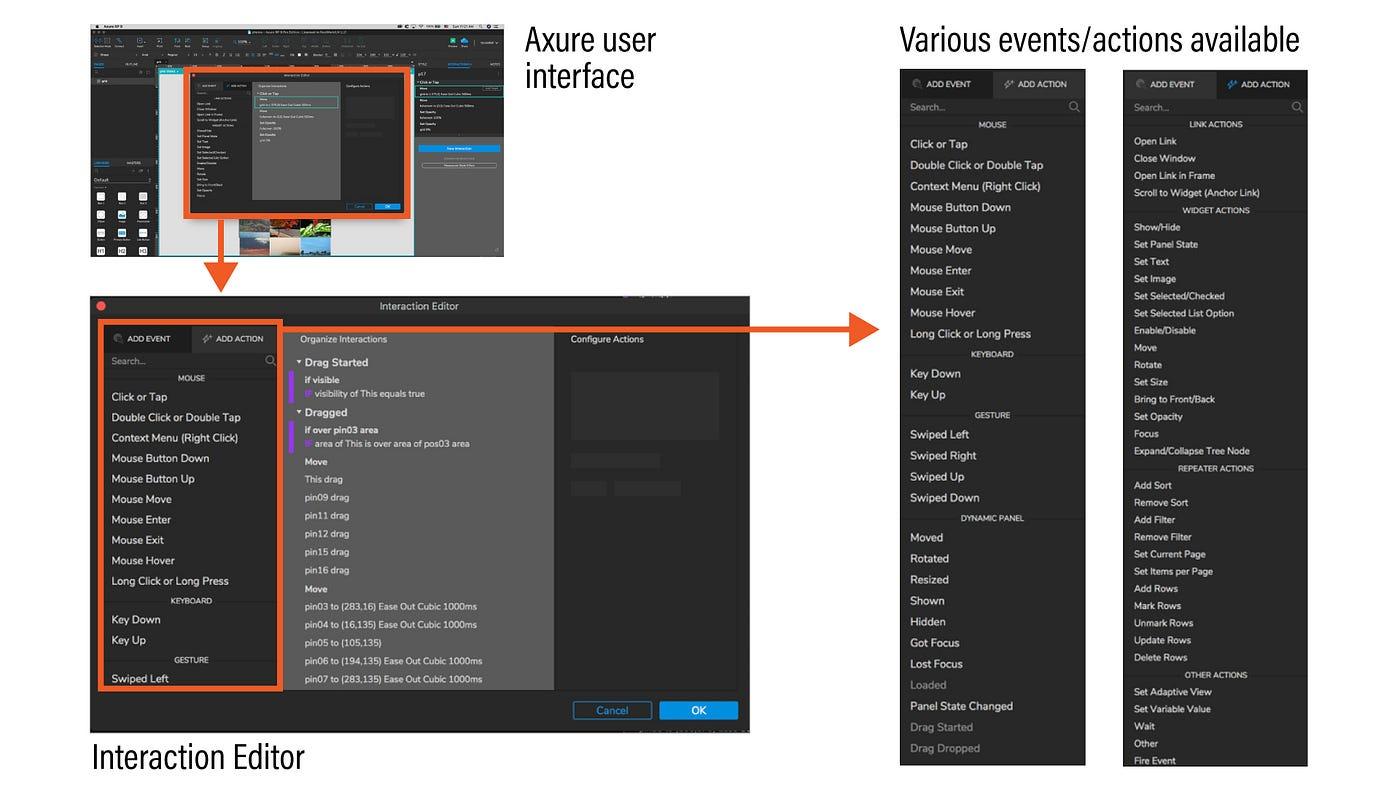Image resolution: width=1400 pixels, height=788 pixels.
Task: Click New Interaction button in Axure thumbnail
Action: (x=457, y=148)
